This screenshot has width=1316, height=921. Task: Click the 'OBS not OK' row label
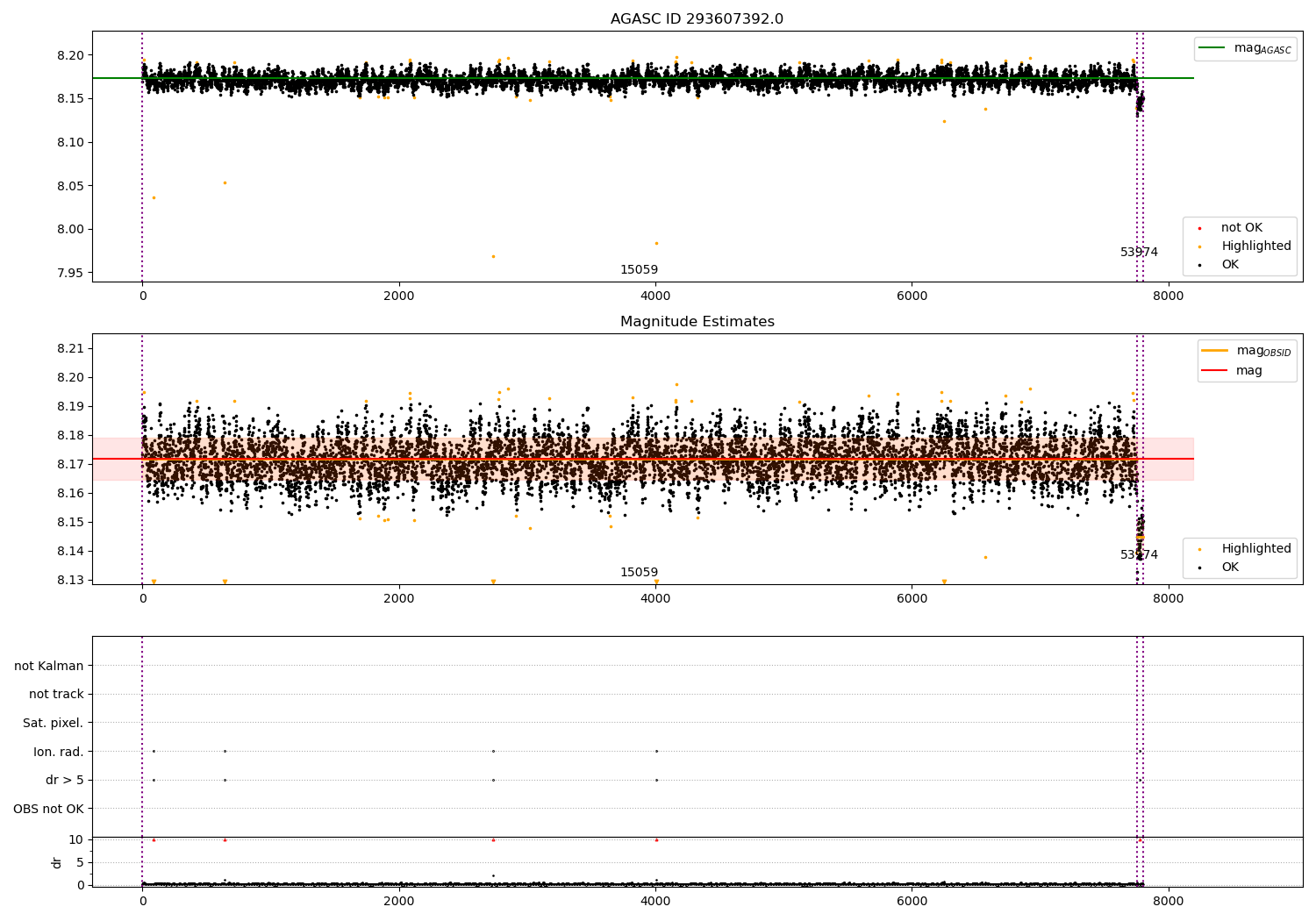[x=48, y=809]
